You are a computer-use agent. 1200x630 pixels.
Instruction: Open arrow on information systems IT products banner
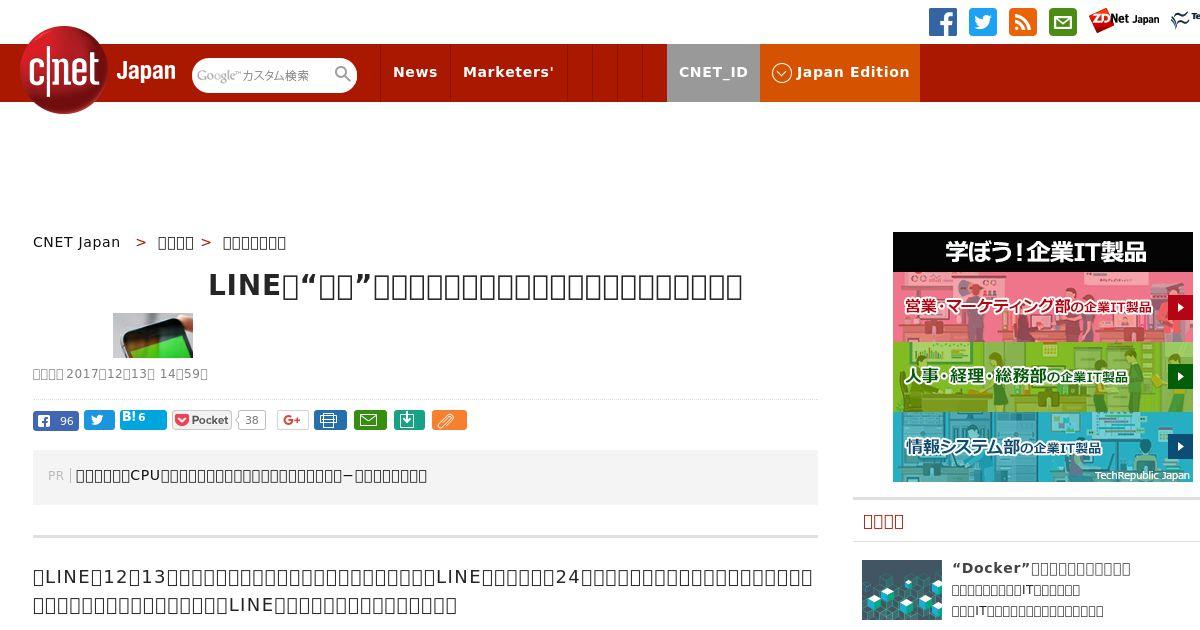coord(1180,447)
